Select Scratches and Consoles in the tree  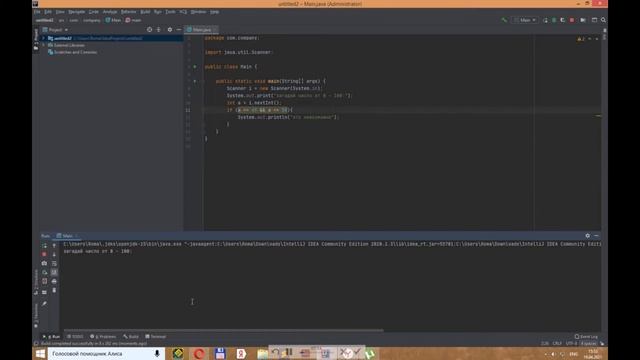[73, 52]
